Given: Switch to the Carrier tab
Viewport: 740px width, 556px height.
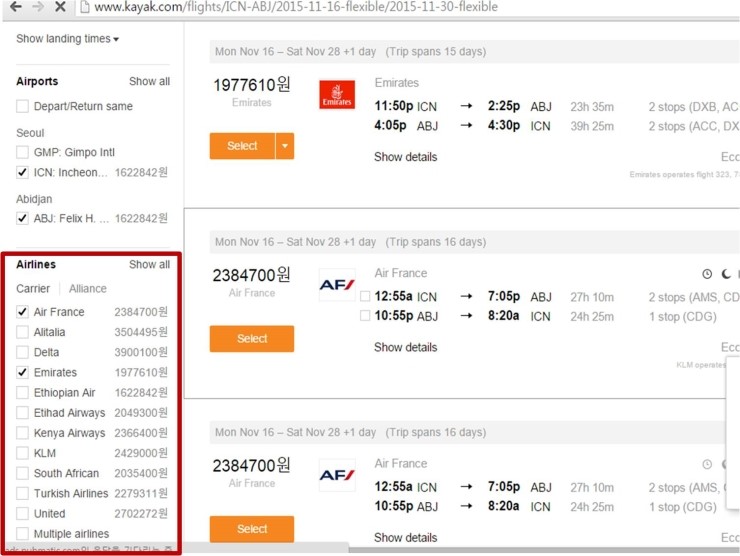Looking at the screenshot, I should [x=33, y=288].
